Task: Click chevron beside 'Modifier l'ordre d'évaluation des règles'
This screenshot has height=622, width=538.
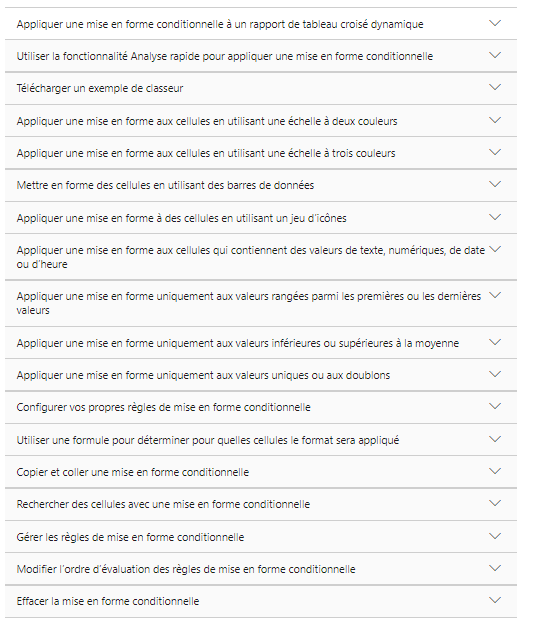Action: (x=495, y=568)
